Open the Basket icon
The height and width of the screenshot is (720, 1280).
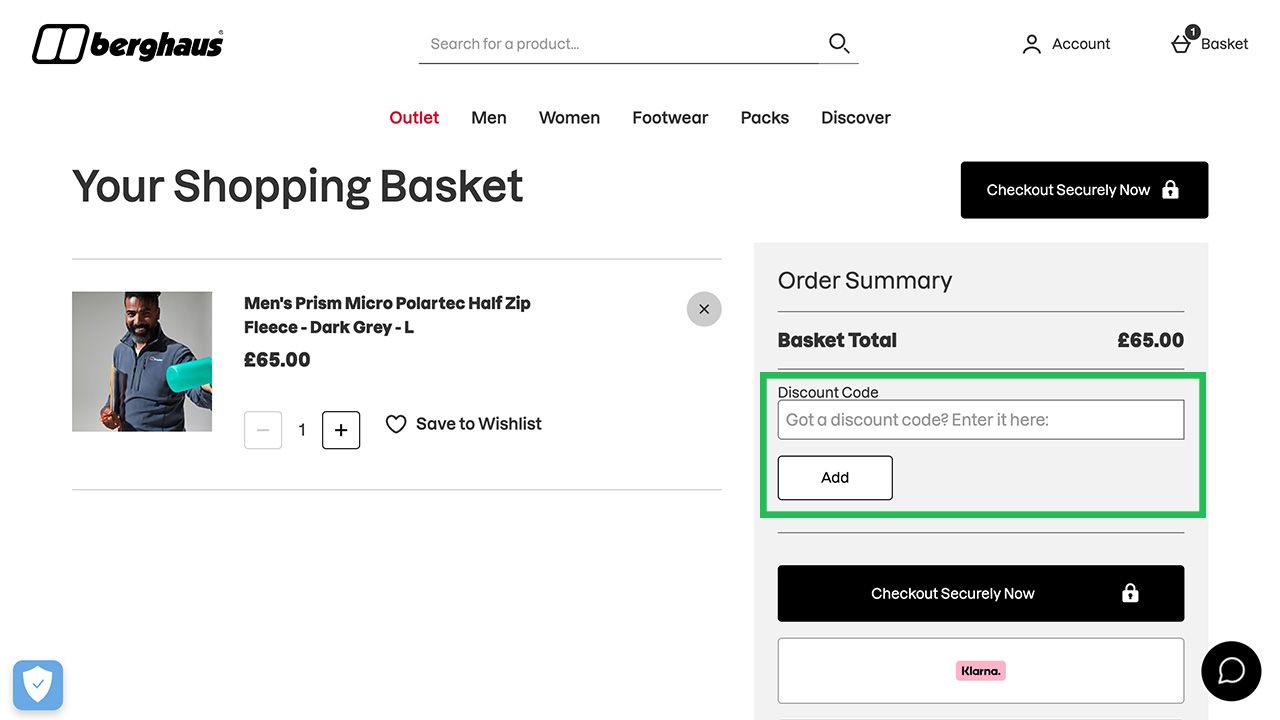point(1182,44)
